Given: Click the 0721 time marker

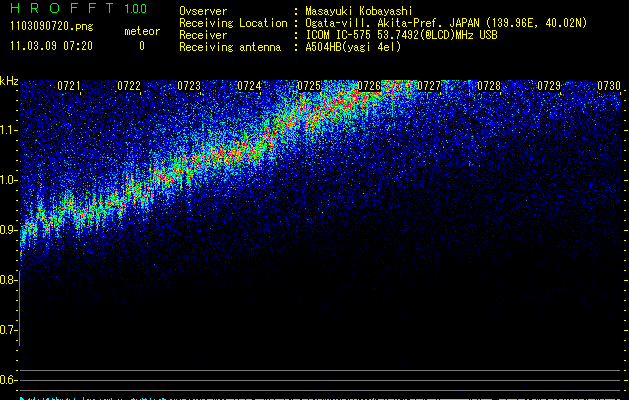Looking at the screenshot, I should coord(69,86).
